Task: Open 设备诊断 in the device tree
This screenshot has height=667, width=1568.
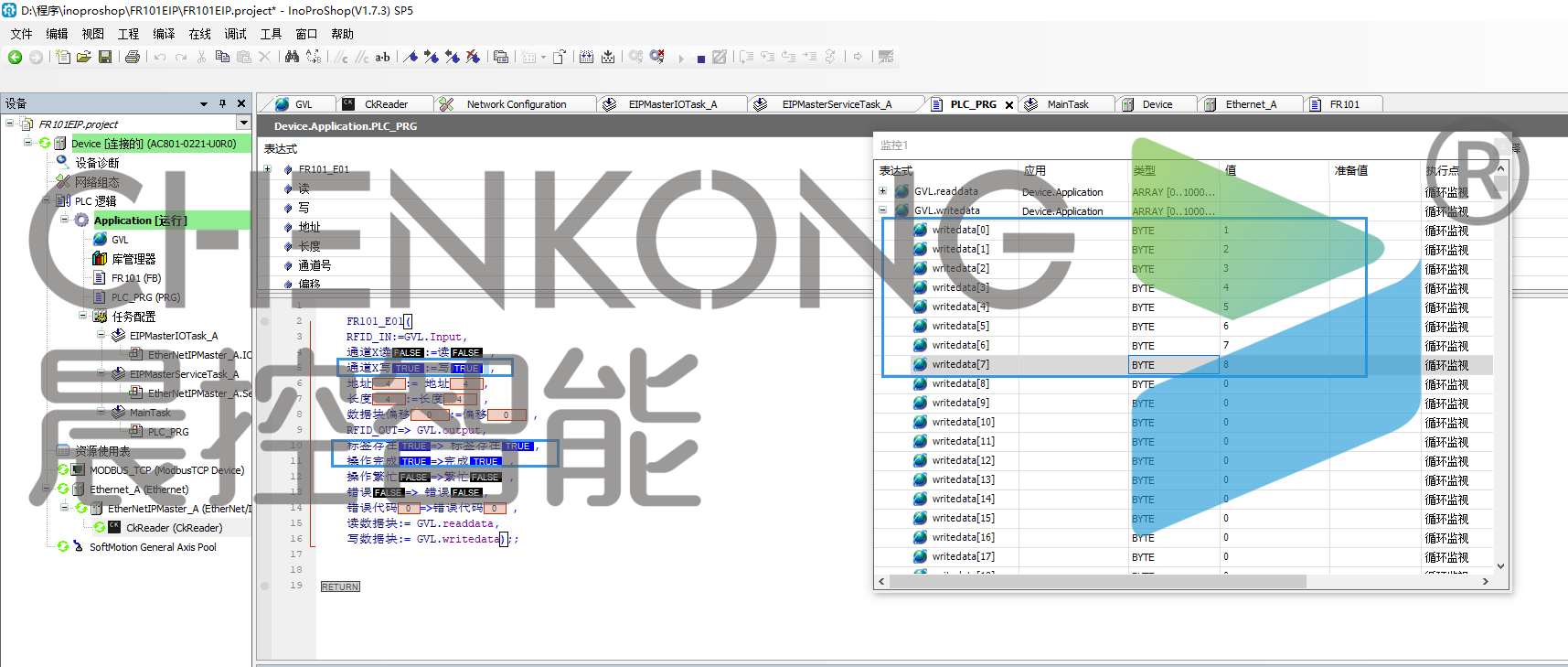Action: point(97,163)
